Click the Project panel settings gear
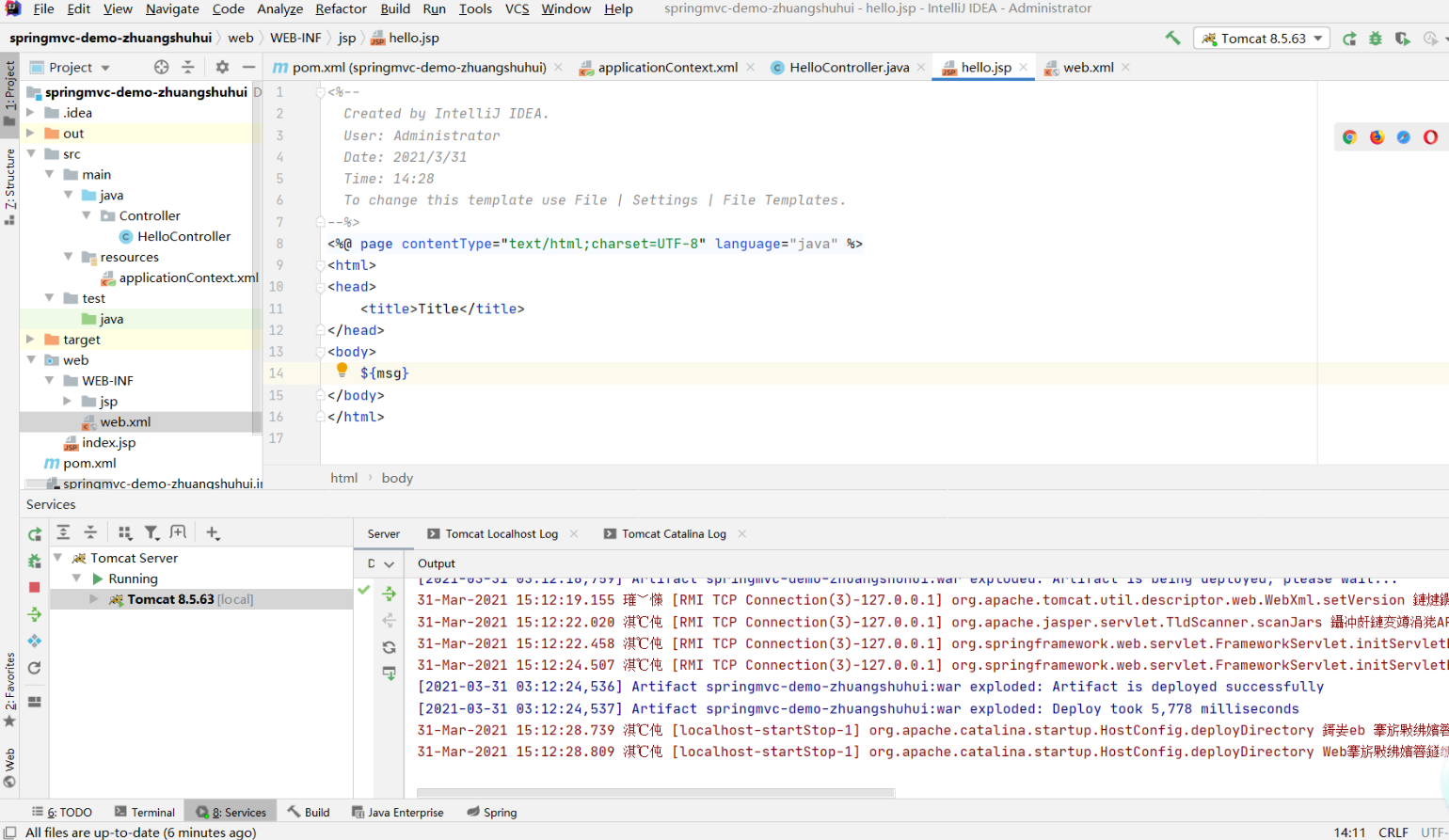This screenshot has height=840, width=1449. [x=222, y=67]
